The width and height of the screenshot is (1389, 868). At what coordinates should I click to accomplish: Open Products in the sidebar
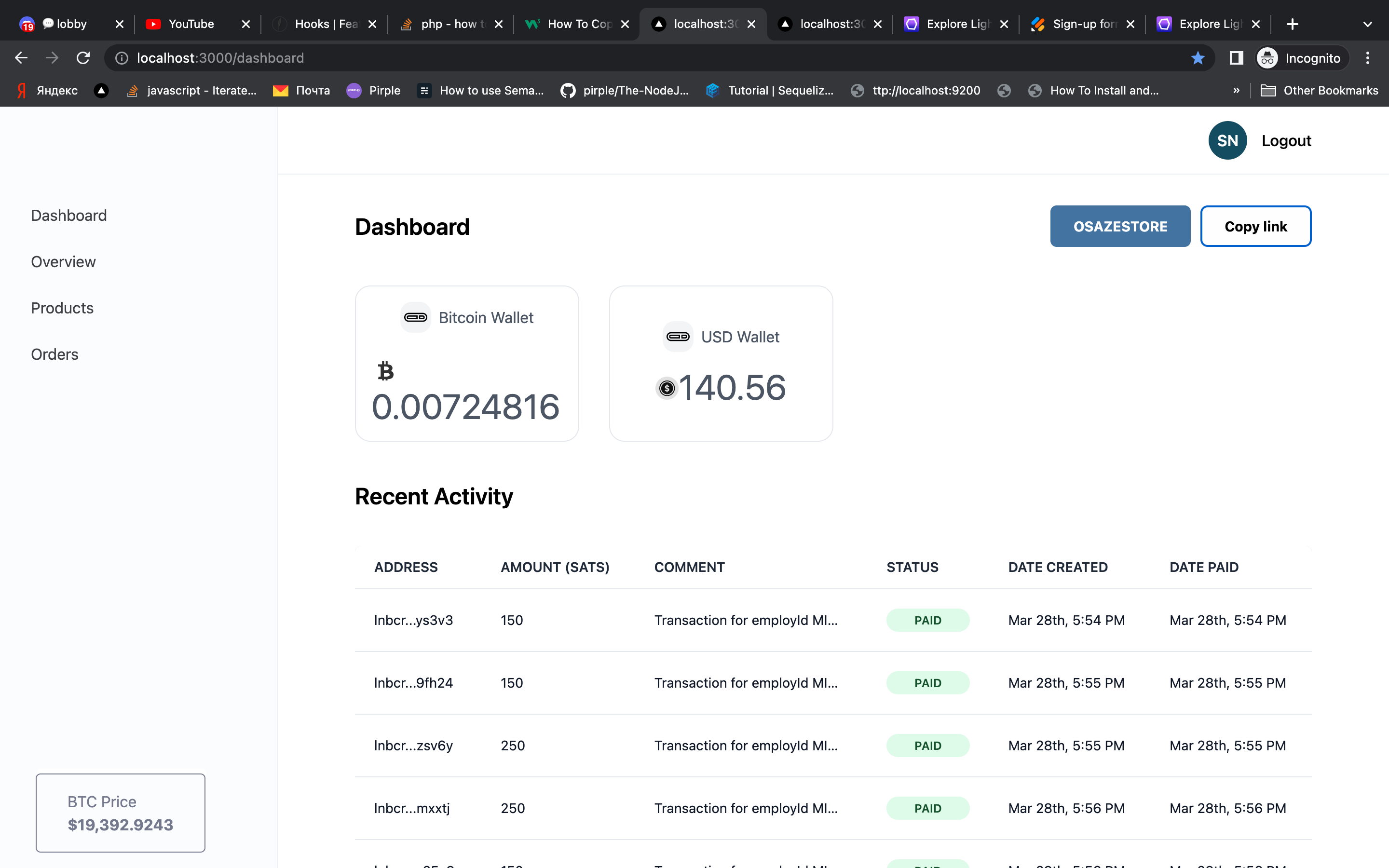(x=62, y=308)
